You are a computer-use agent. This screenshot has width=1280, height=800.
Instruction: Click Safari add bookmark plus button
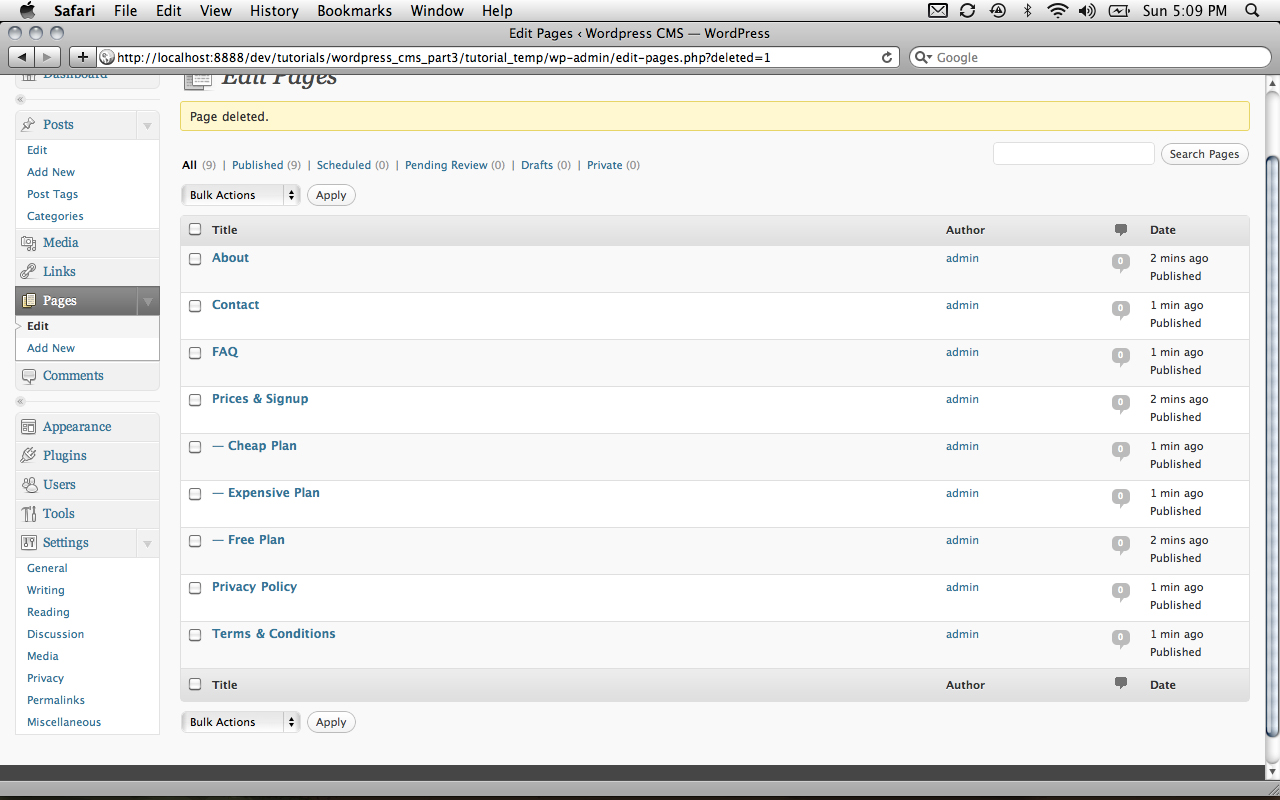[x=83, y=57]
